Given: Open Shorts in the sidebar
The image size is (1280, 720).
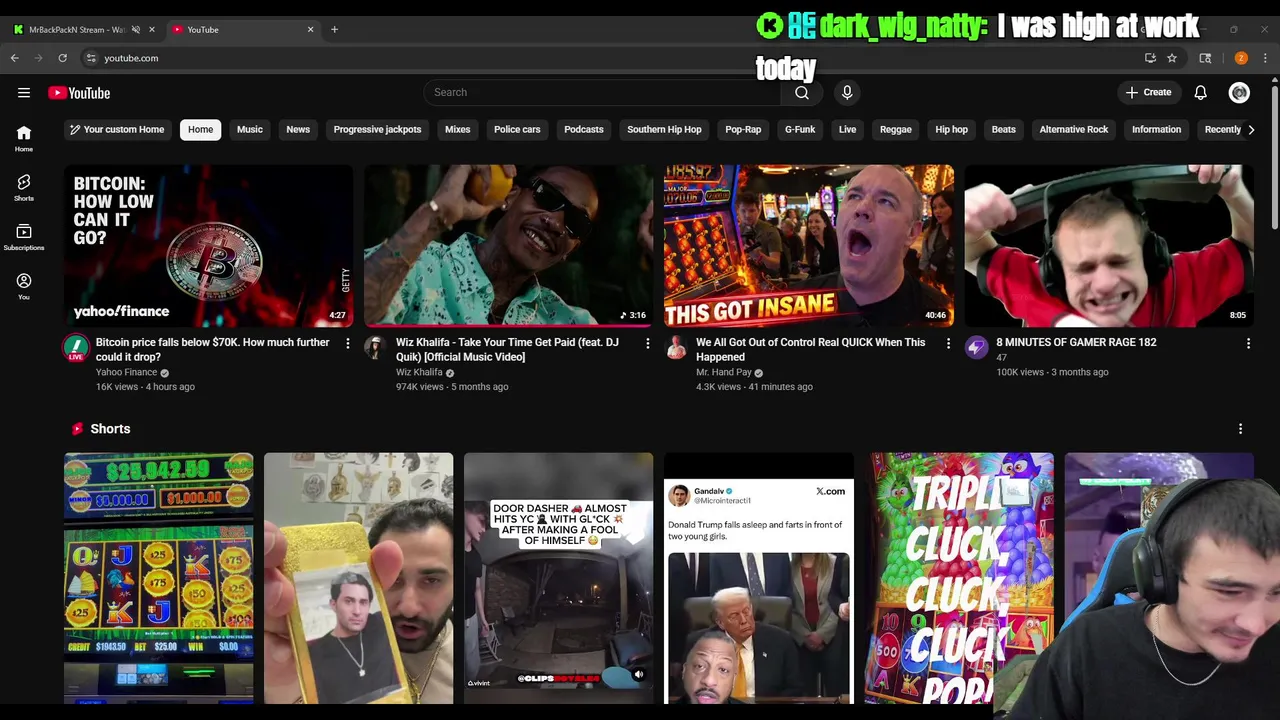Looking at the screenshot, I should coord(24,187).
